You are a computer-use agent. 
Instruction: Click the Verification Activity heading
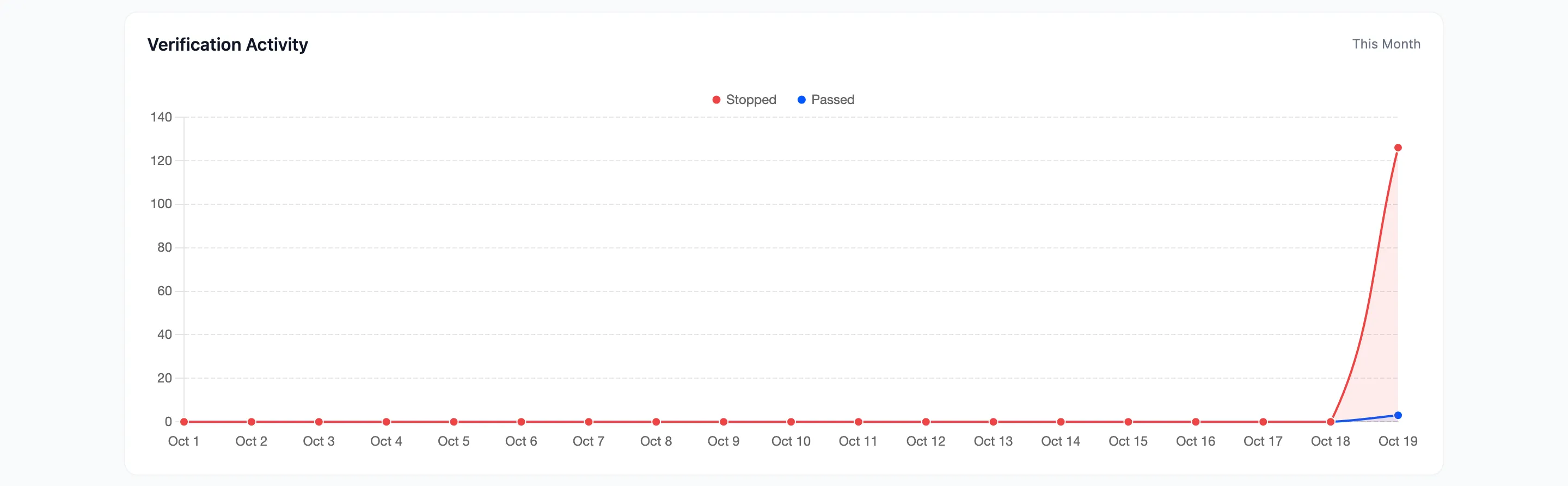(x=228, y=45)
